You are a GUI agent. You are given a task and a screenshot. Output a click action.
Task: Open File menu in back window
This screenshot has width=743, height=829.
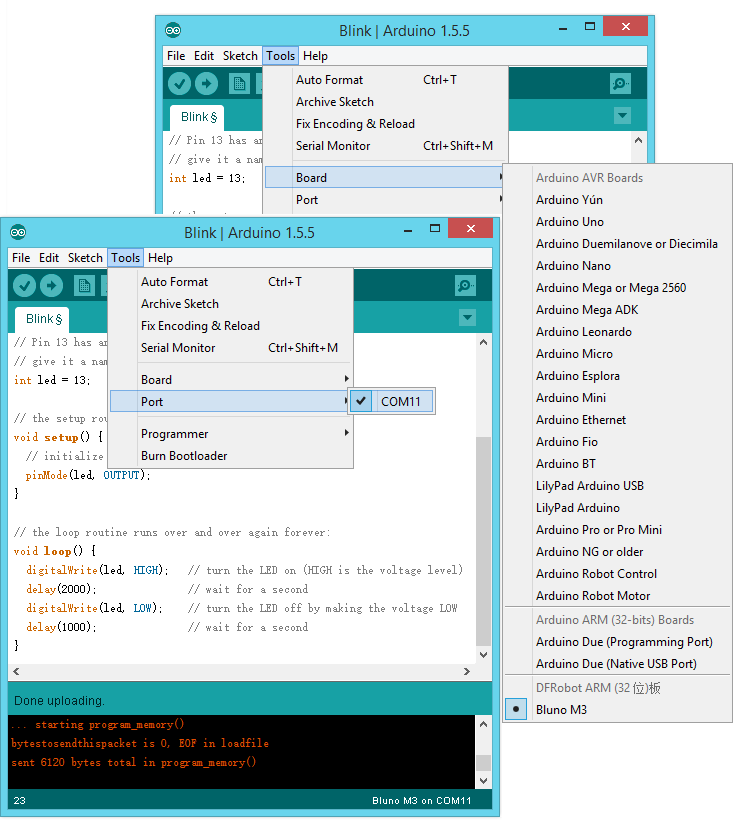[176, 56]
